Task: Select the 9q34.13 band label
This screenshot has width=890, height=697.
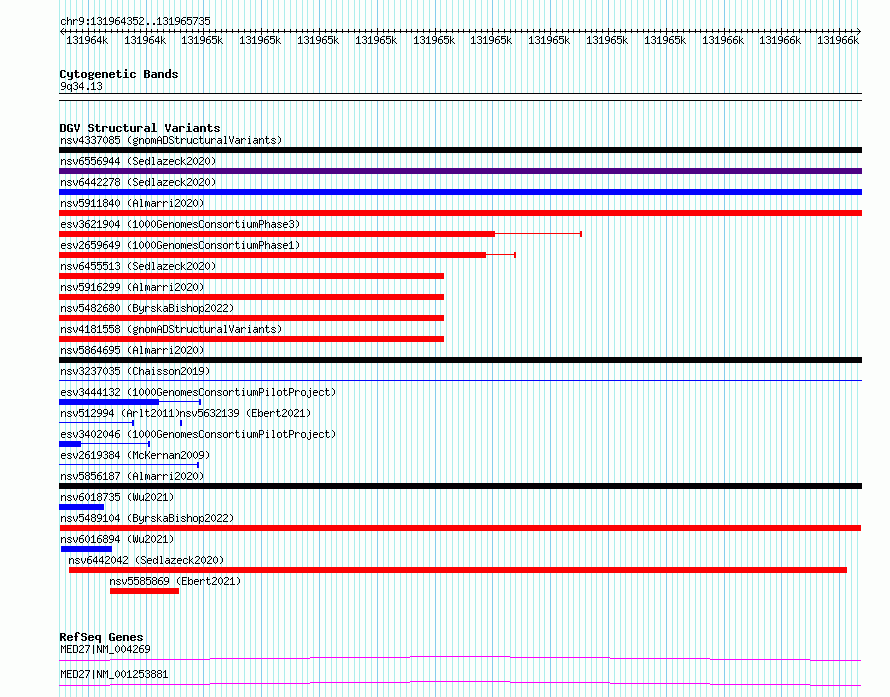Action: (x=81, y=86)
